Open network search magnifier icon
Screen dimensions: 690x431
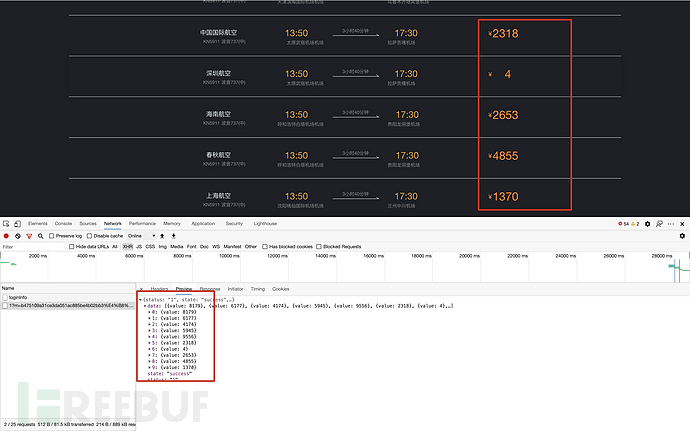[x=40, y=236]
